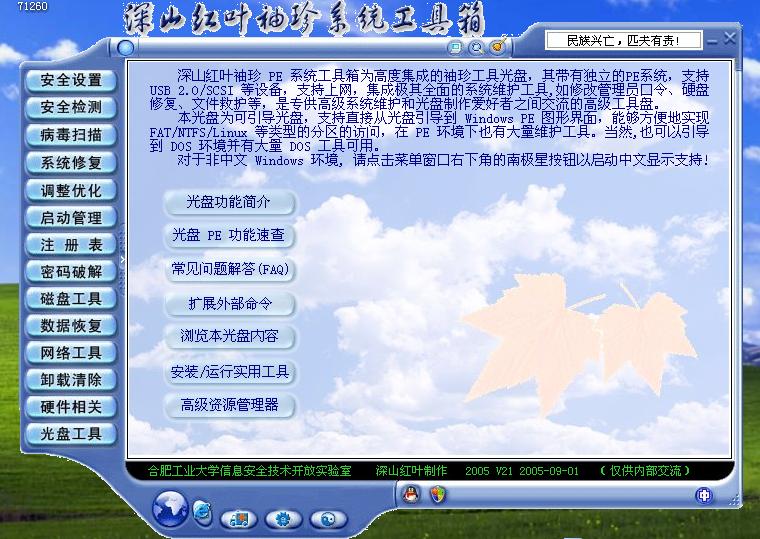This screenshot has width=760, height=539.
Task: Open the 病毒扫描 category
Action: click(x=71, y=135)
